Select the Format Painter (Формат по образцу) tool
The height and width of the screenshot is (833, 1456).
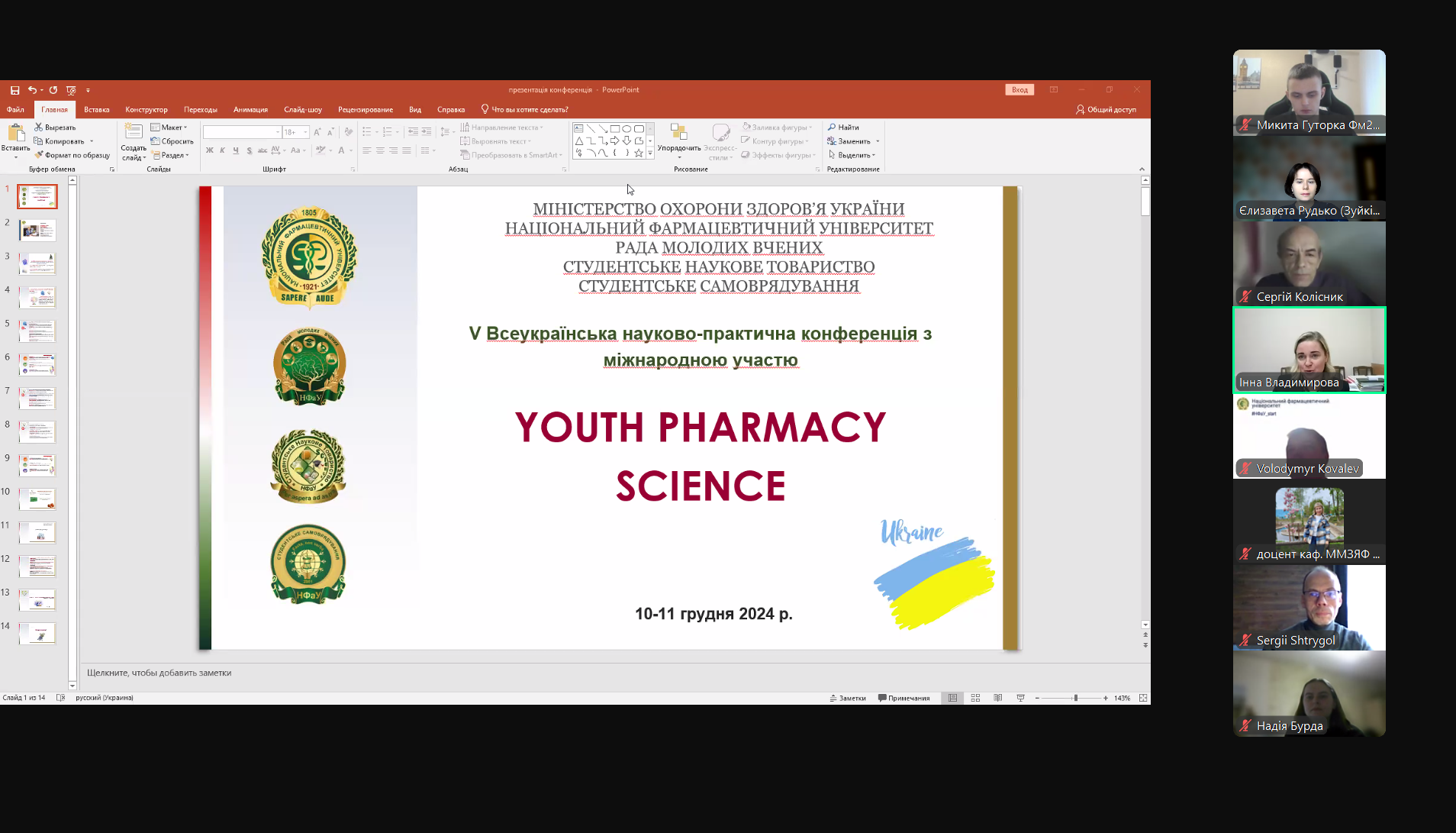pyautogui.click(x=72, y=155)
